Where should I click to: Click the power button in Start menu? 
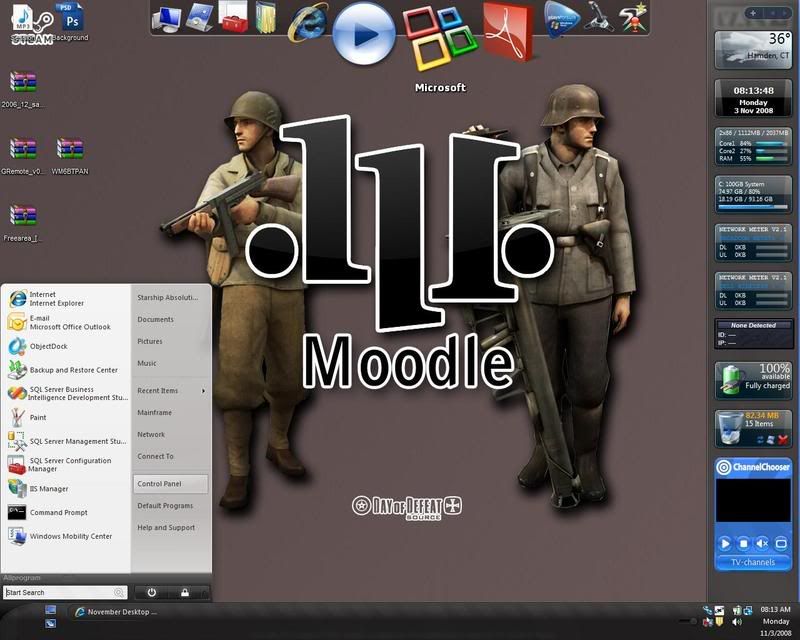(152, 592)
